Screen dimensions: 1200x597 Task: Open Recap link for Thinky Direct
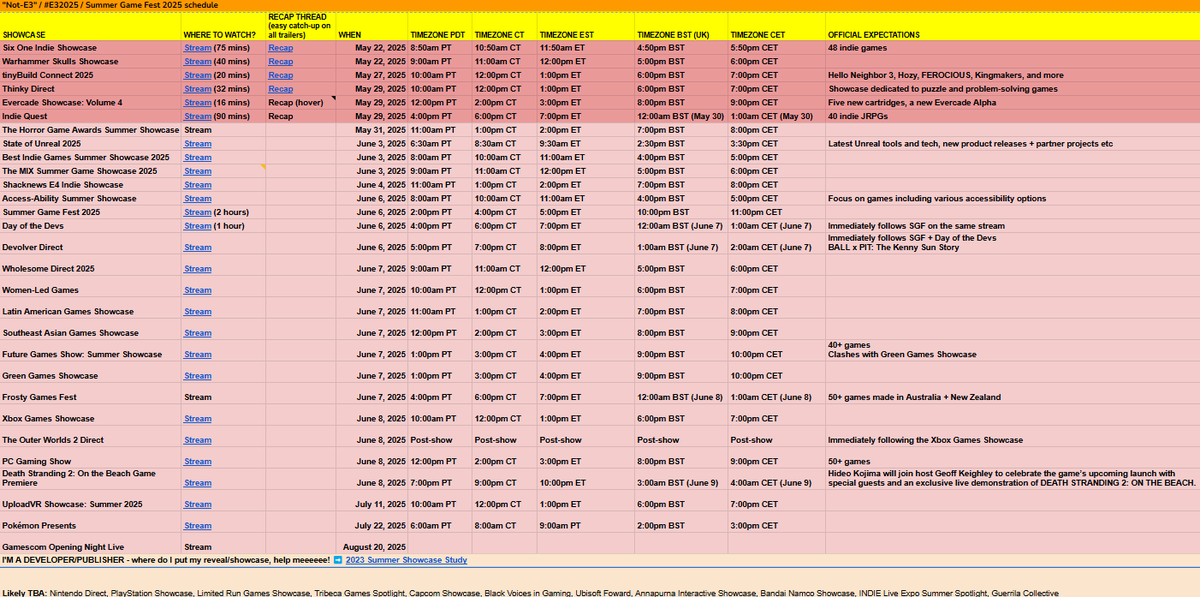coord(280,89)
